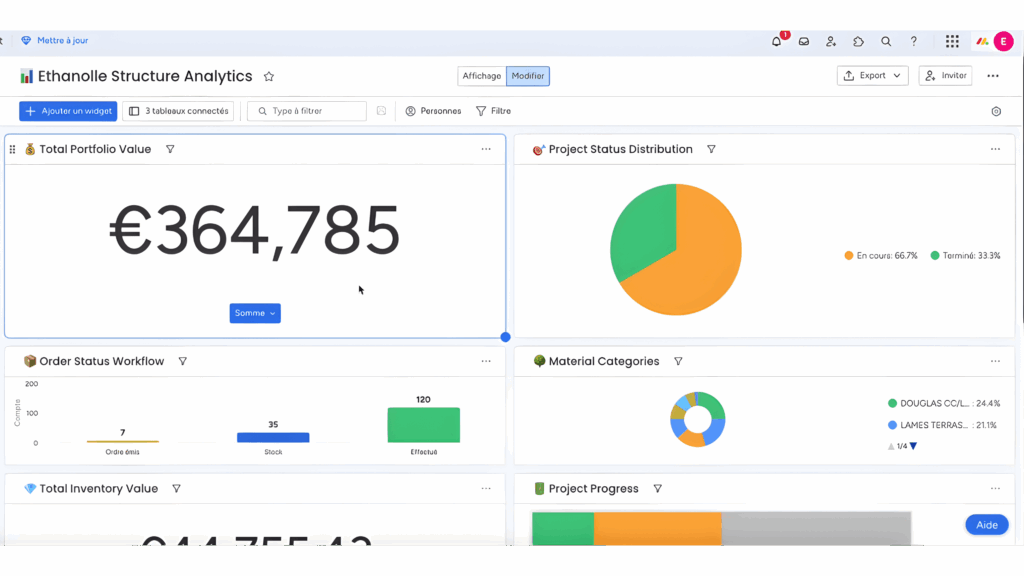The image size is (1024, 576).
Task: Filter the Project Status Distribution widget
Action: click(x=711, y=150)
